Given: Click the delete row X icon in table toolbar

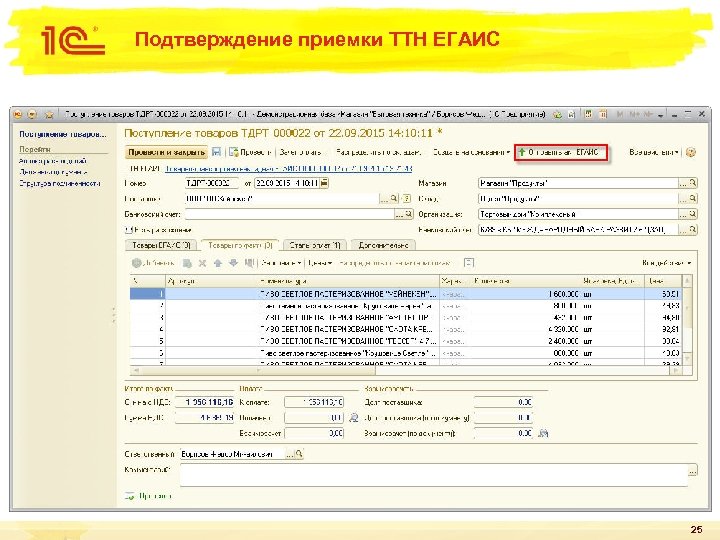Looking at the screenshot, I should click(x=202, y=263).
